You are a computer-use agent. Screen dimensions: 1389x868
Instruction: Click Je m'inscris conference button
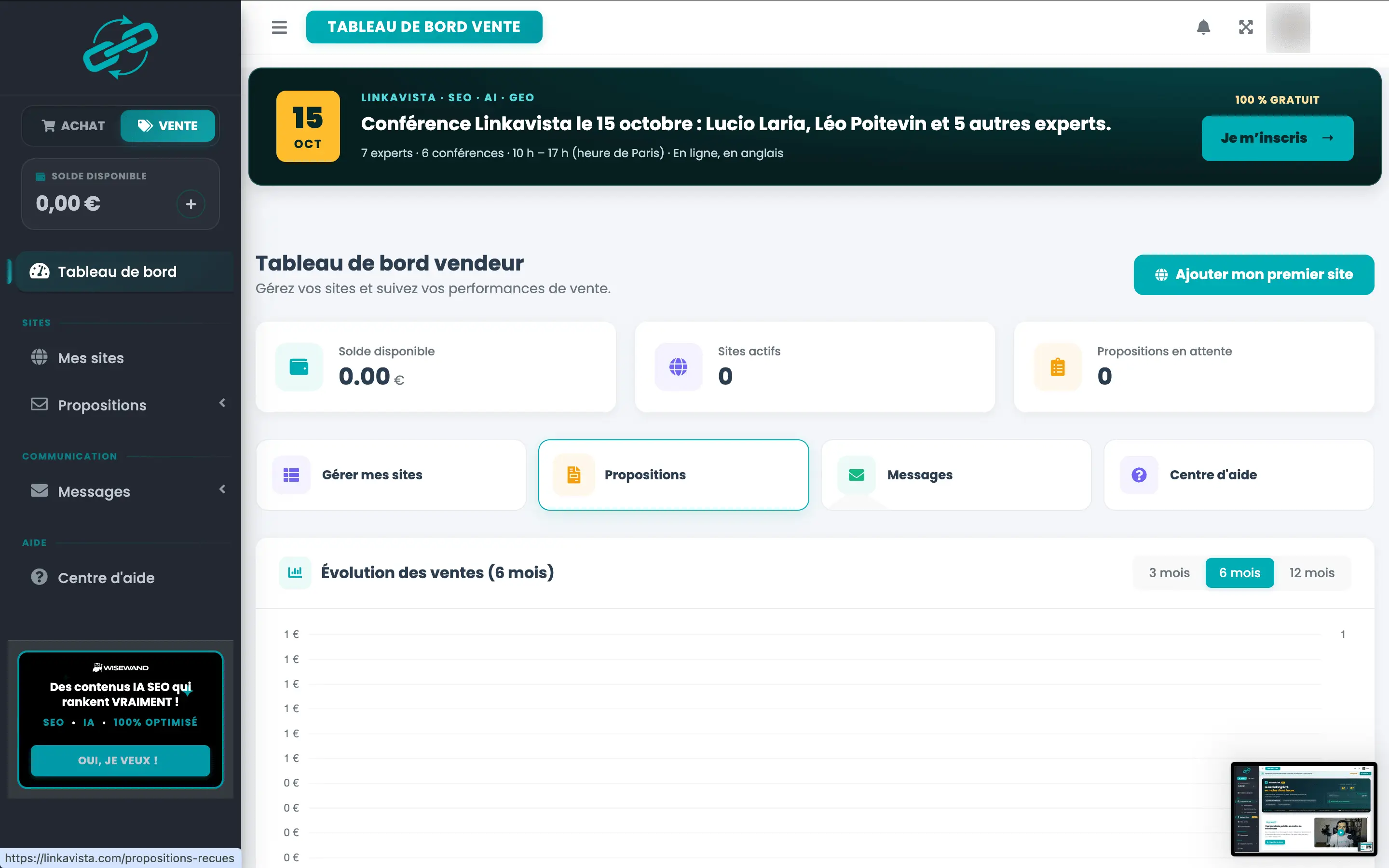pyautogui.click(x=1277, y=138)
